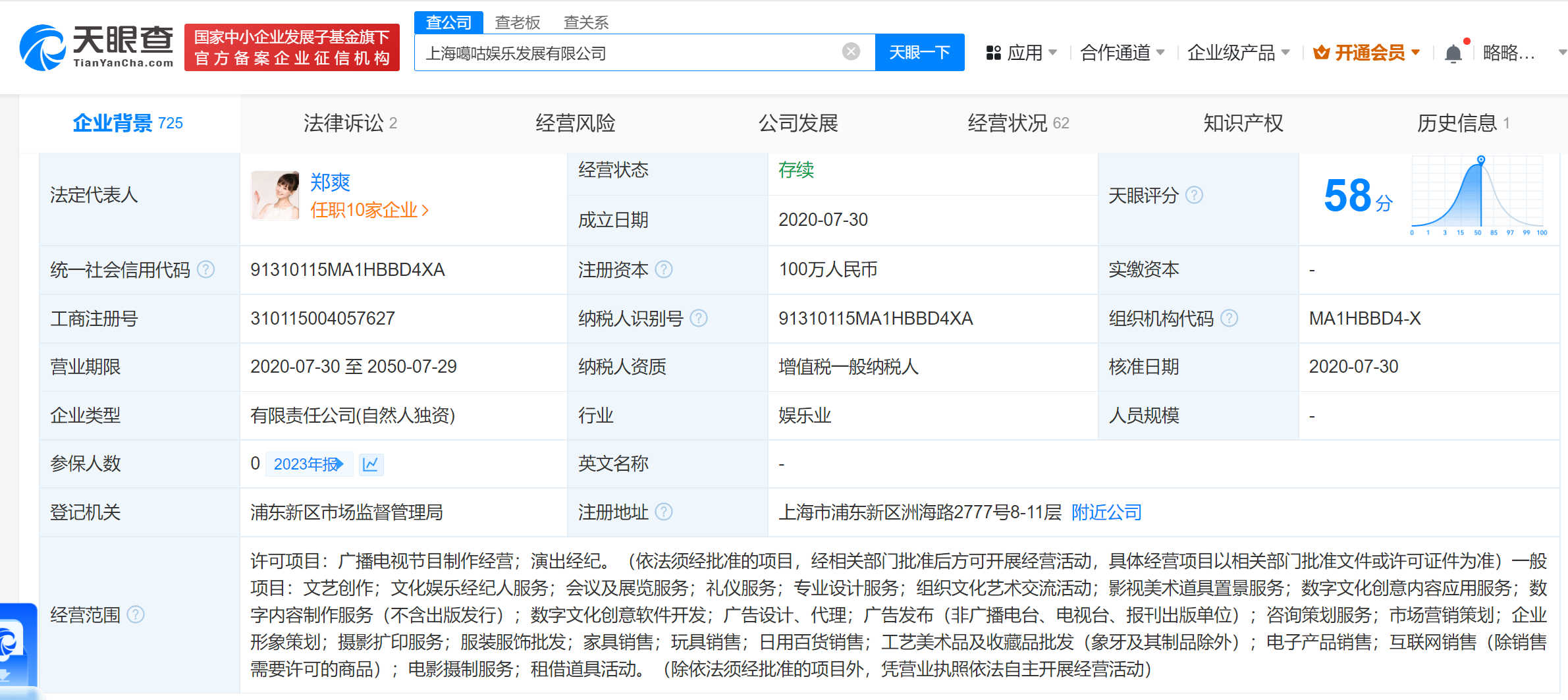Clear the search box text
This screenshot has height=700, width=1568.
[851, 52]
